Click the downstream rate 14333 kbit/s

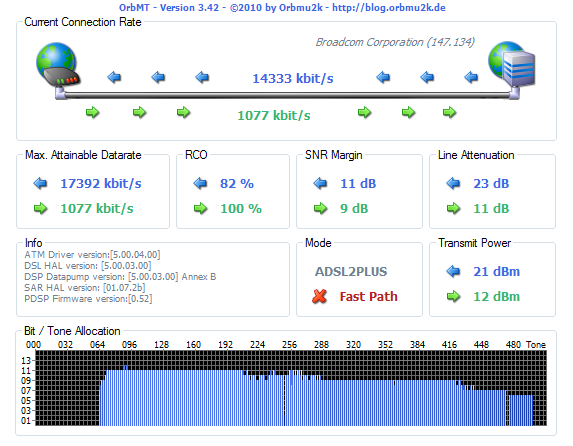pos(293,78)
